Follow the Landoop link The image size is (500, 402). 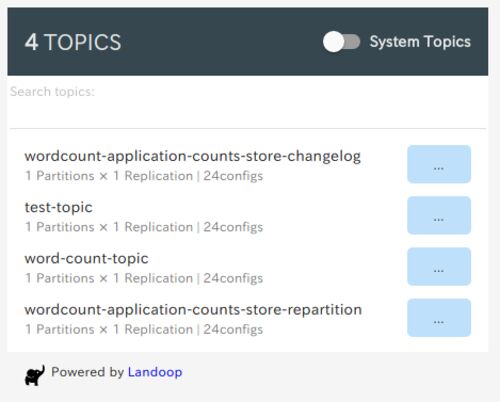pyautogui.click(x=155, y=372)
